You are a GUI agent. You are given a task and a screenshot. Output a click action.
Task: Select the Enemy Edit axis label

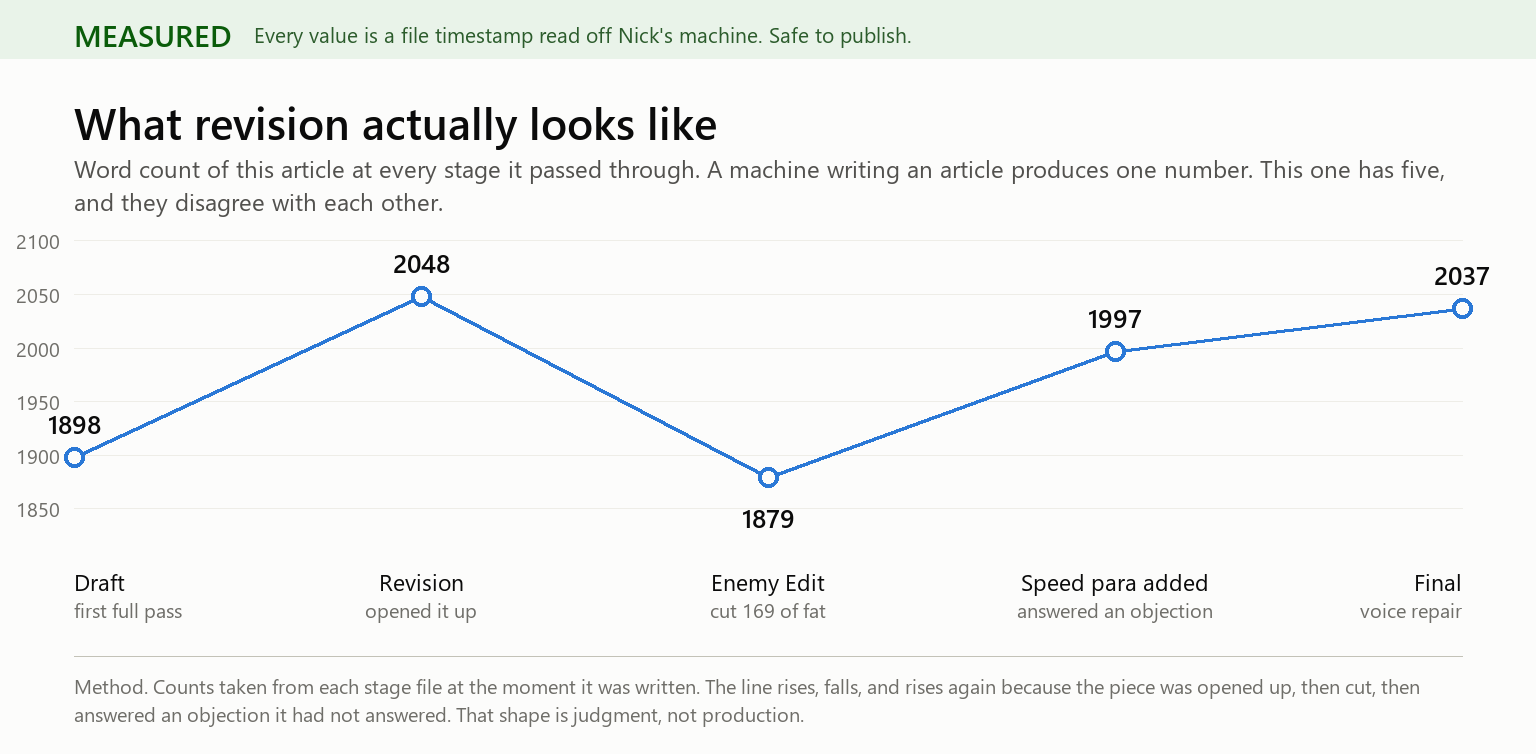click(x=768, y=583)
